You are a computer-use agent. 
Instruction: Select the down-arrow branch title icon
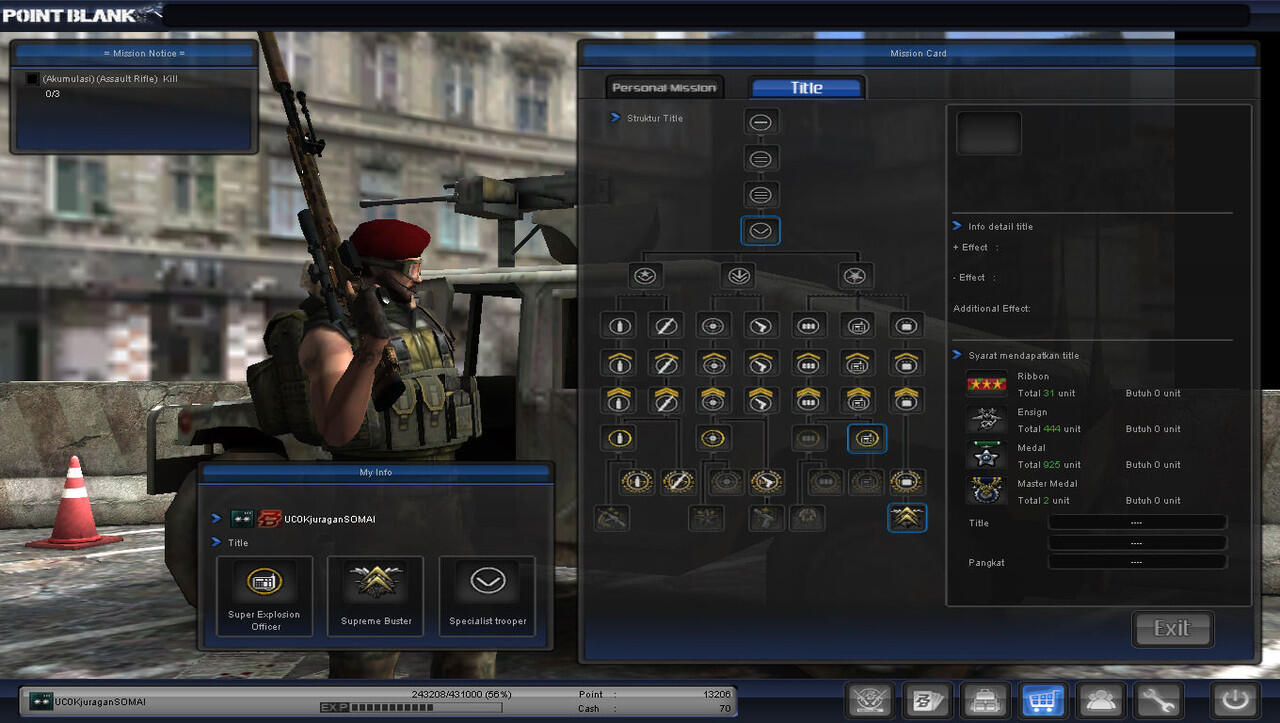click(739, 276)
